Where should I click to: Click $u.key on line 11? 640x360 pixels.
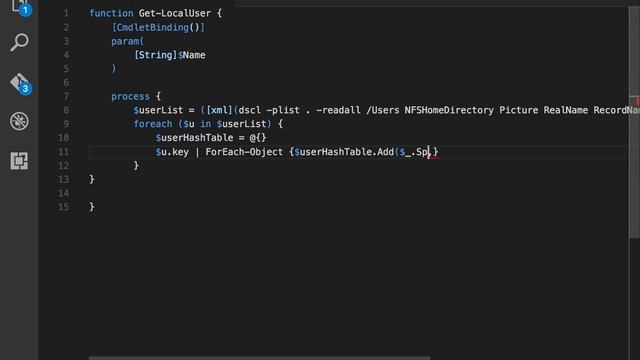click(172, 152)
